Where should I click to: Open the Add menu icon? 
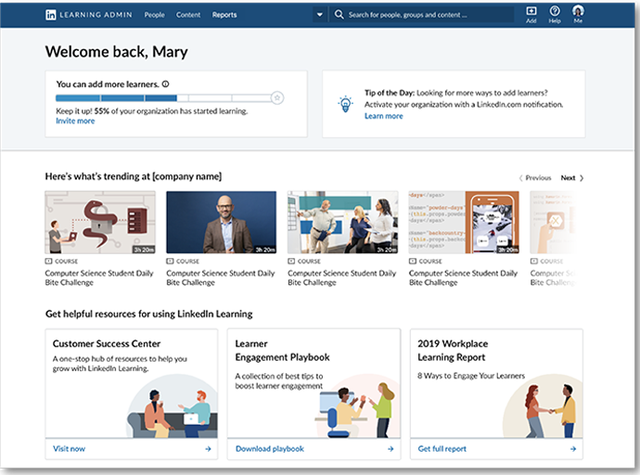click(531, 11)
